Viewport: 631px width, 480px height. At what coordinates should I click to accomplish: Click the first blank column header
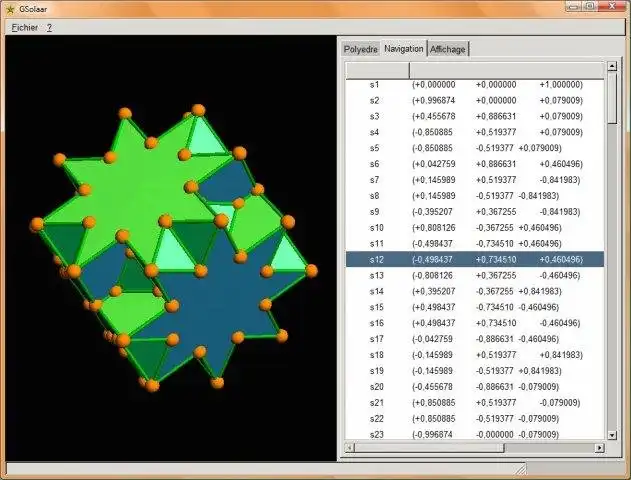coord(377,71)
